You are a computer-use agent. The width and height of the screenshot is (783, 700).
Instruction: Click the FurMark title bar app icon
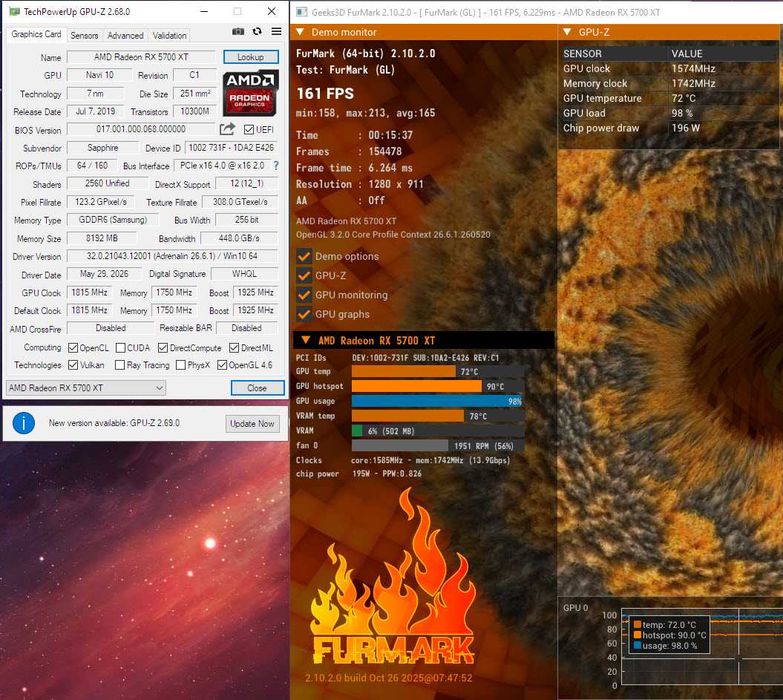point(301,12)
